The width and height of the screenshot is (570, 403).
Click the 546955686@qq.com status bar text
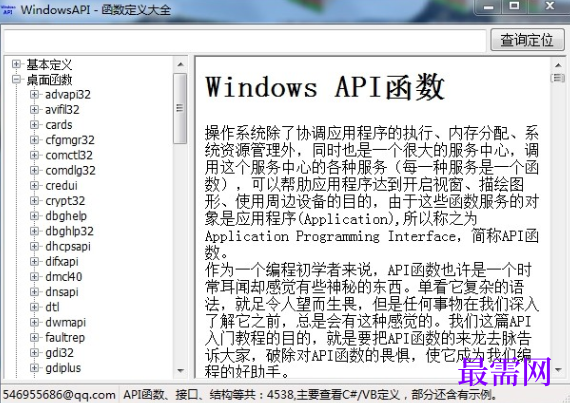pos(59,395)
